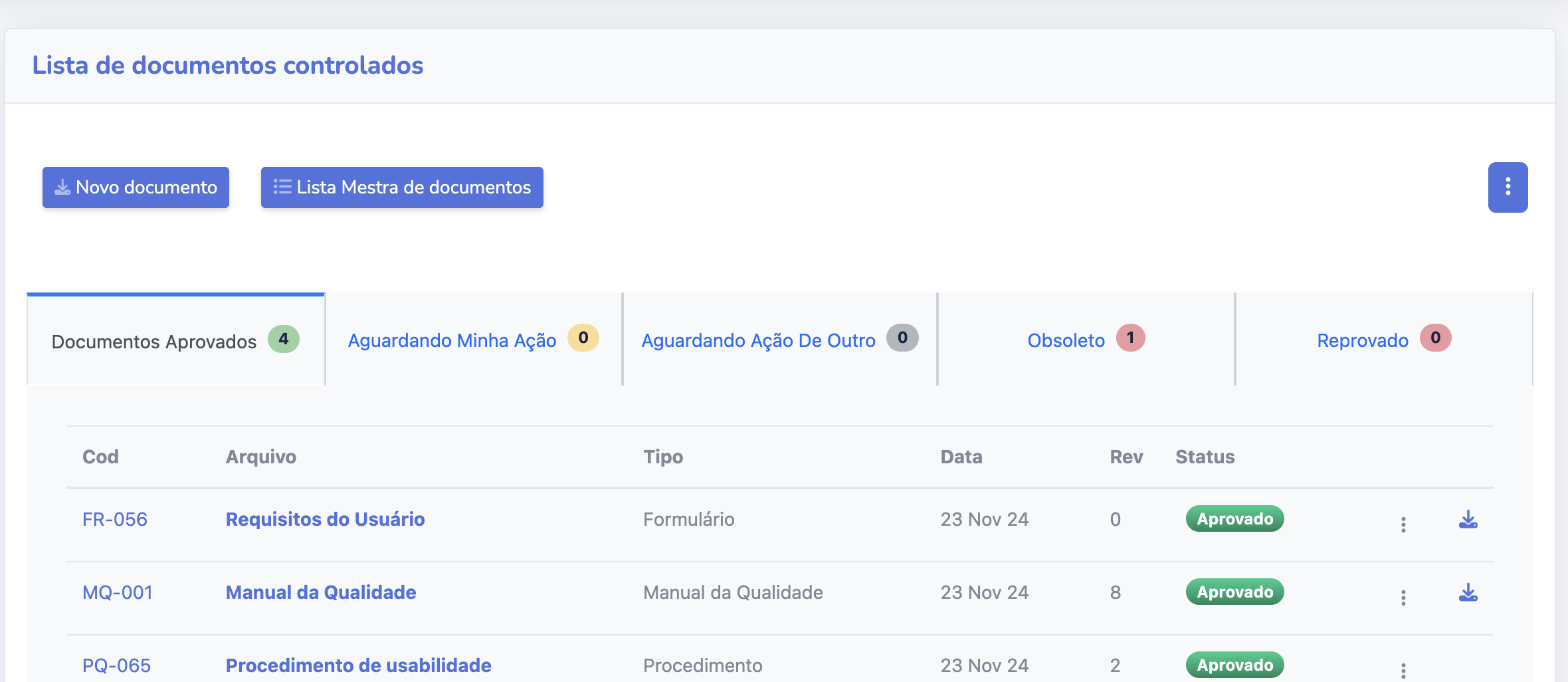1568x682 pixels.
Task: Open the blue three-dots options menu
Action: (1508, 187)
